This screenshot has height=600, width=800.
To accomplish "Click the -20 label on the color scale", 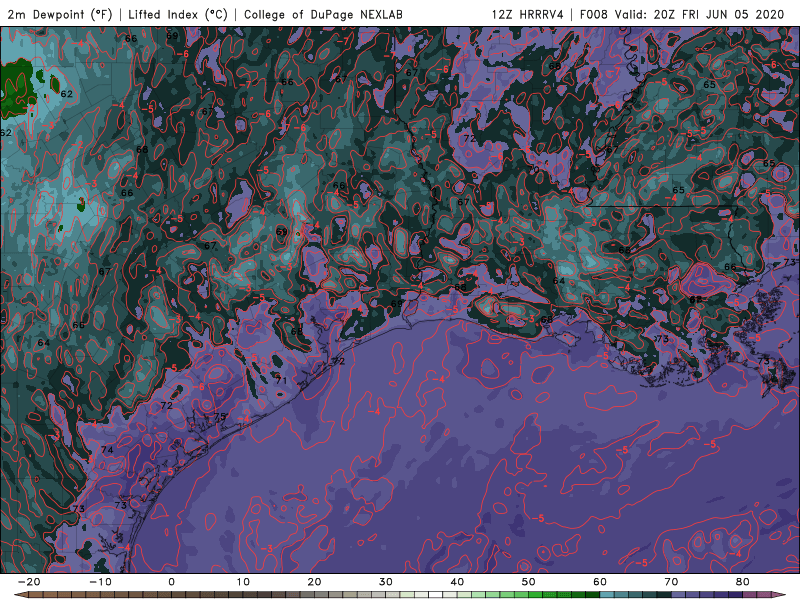I will (x=29, y=582).
